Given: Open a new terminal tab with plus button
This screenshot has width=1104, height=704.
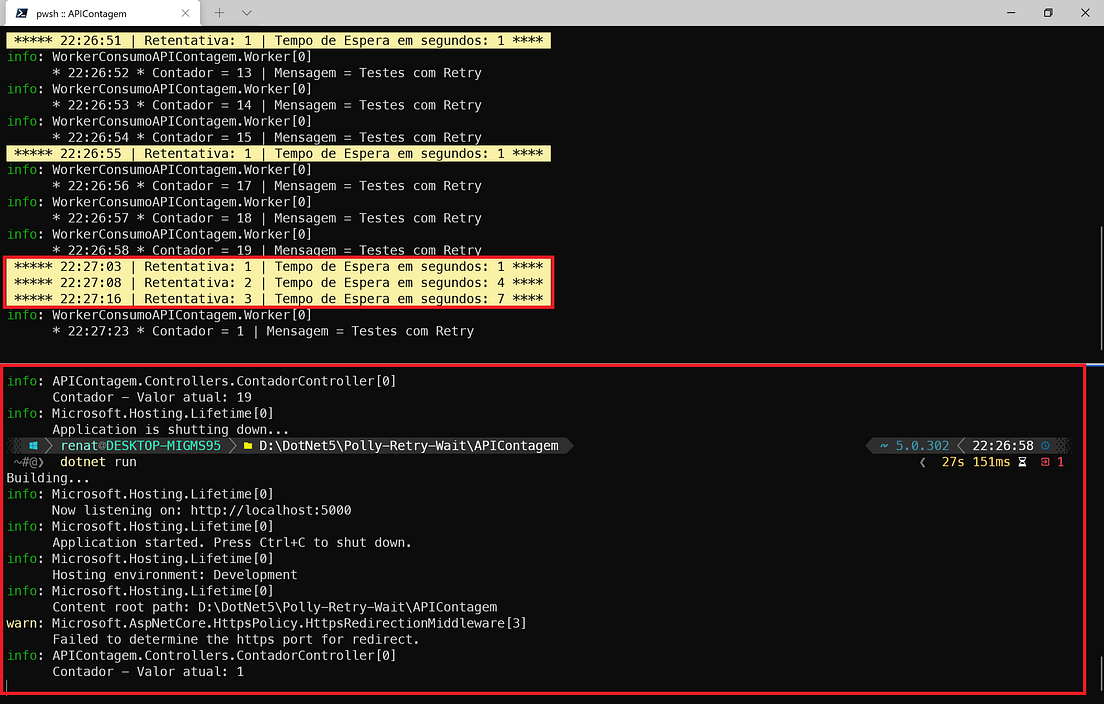Looking at the screenshot, I should (x=218, y=14).
